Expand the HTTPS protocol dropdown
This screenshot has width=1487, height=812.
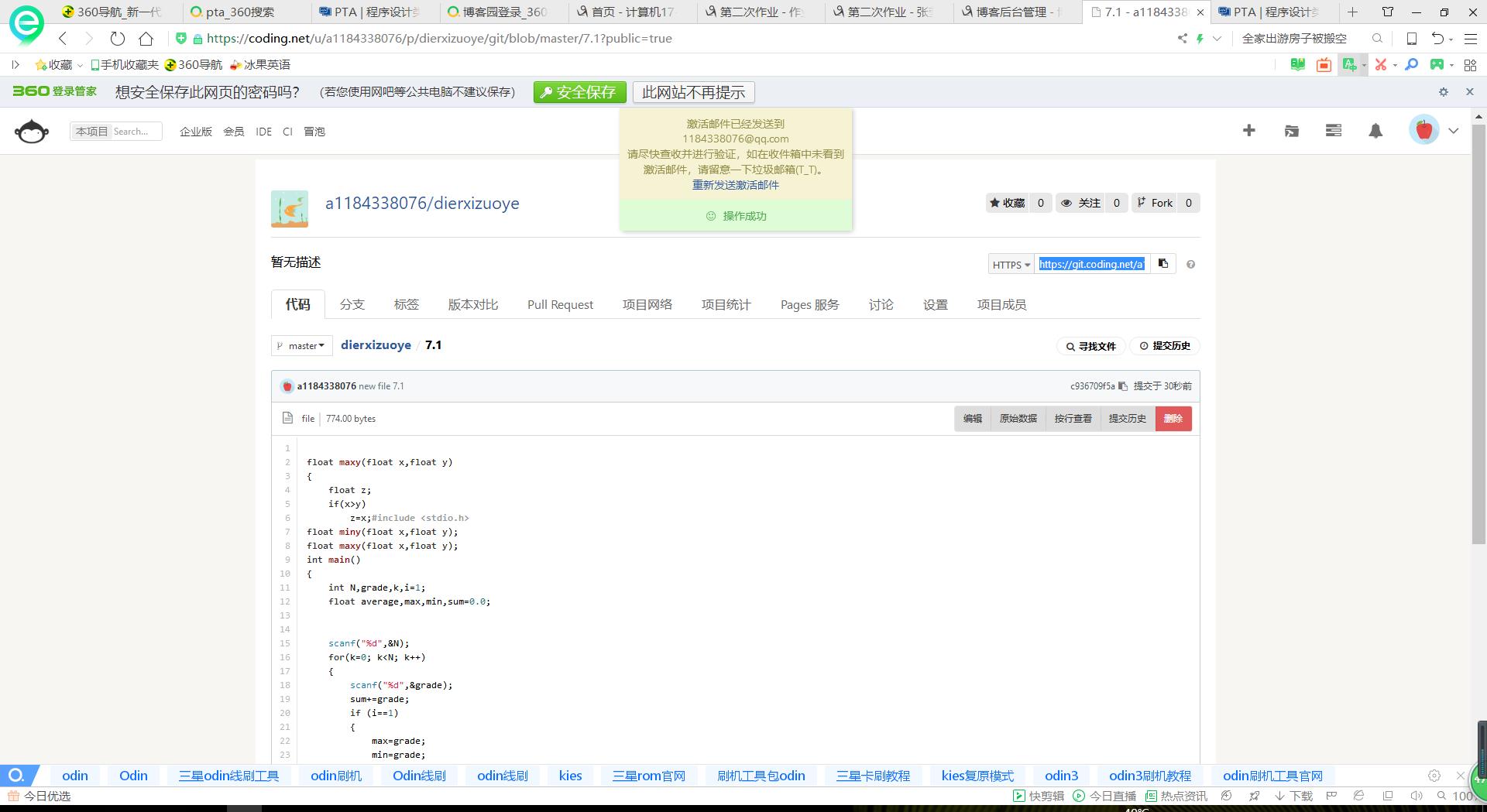pos(1011,265)
